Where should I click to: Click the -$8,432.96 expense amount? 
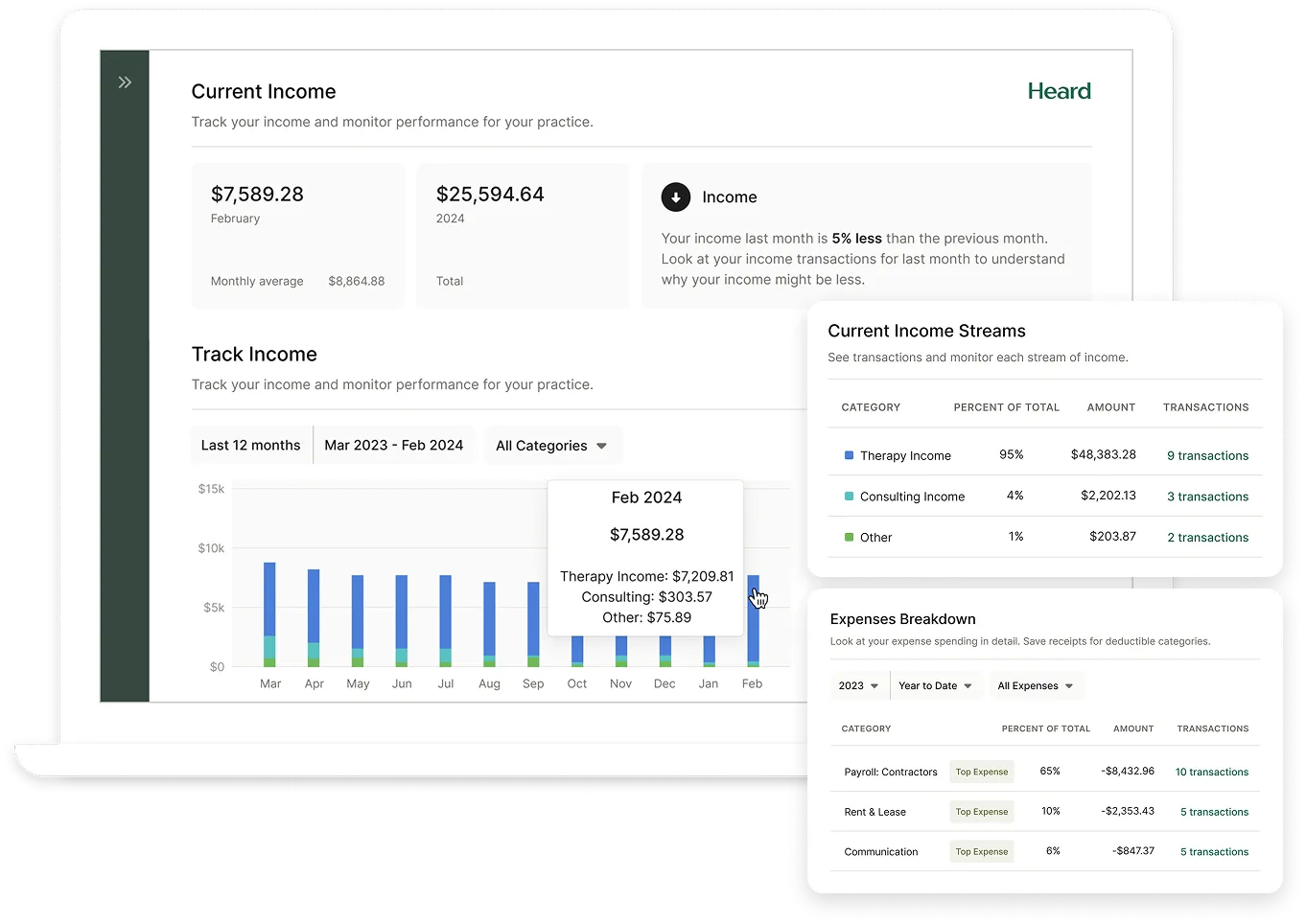1128,771
